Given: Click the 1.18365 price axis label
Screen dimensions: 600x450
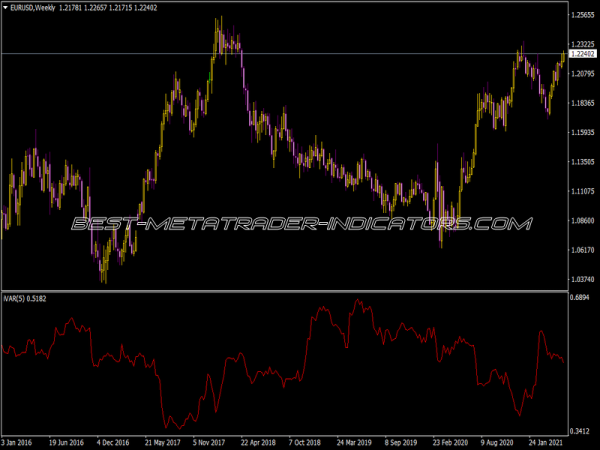Looking at the screenshot, I should coord(582,103).
